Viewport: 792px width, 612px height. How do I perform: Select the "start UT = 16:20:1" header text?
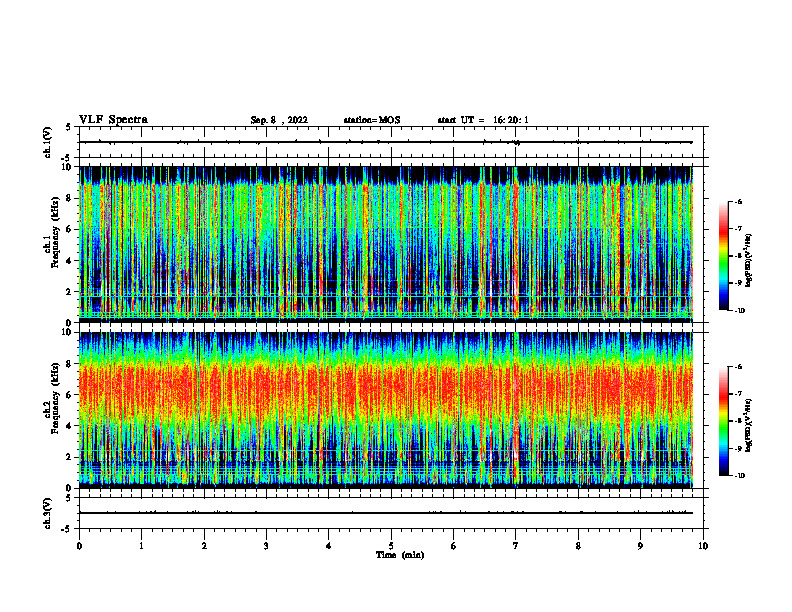483,120
